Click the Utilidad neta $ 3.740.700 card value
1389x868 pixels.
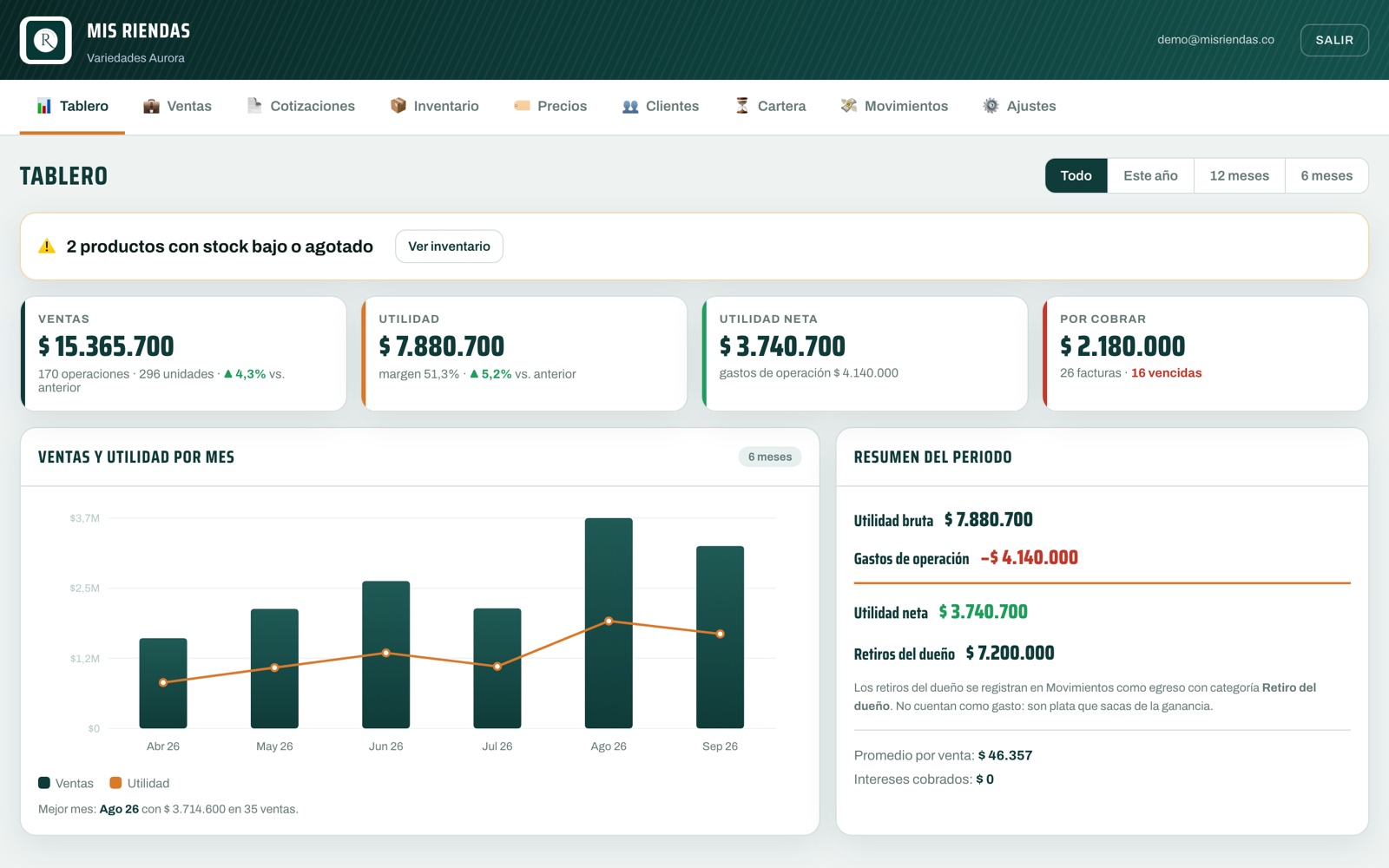tap(782, 346)
